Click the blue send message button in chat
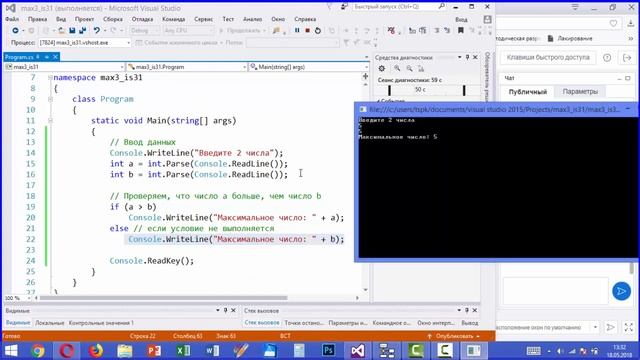Image resolution: width=640 pixels, height=360 pixels. (621, 291)
